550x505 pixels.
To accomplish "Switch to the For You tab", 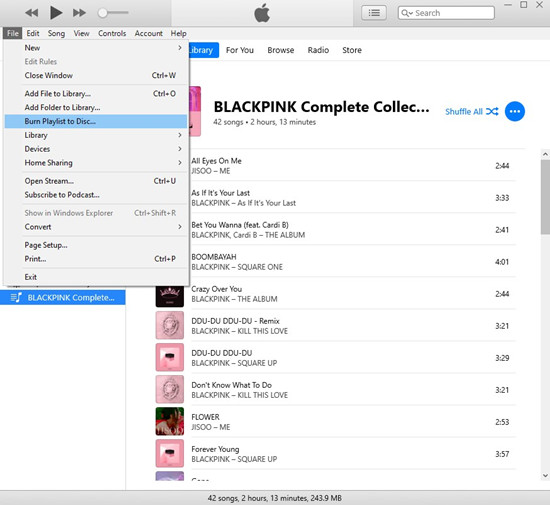I will pos(240,50).
